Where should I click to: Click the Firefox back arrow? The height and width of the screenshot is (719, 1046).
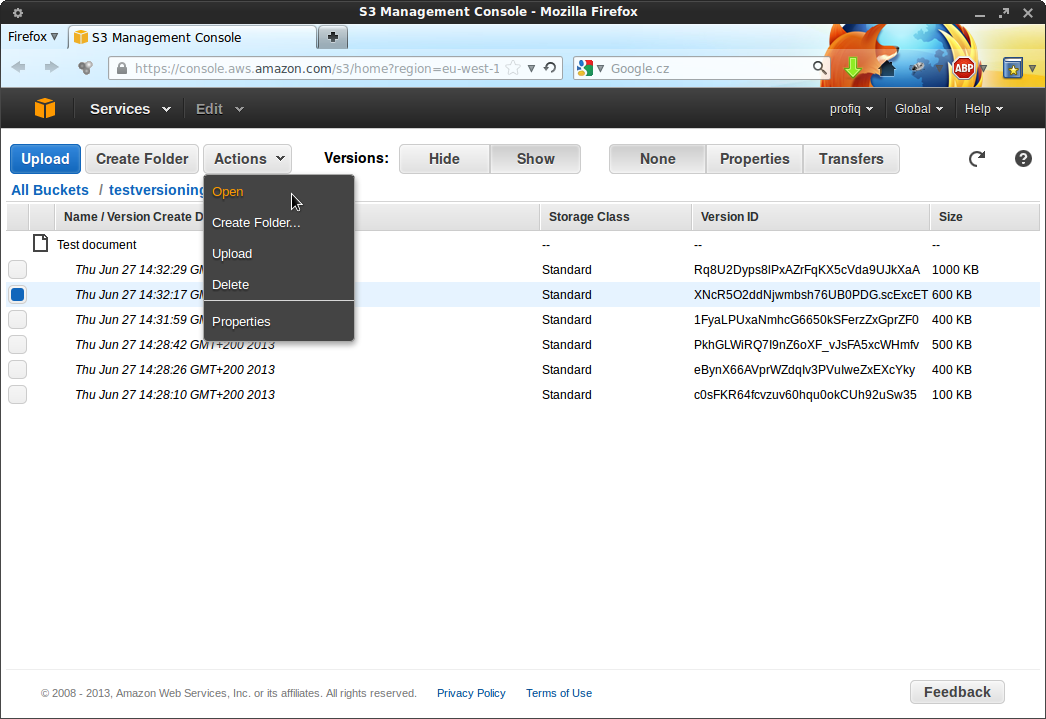[19, 67]
